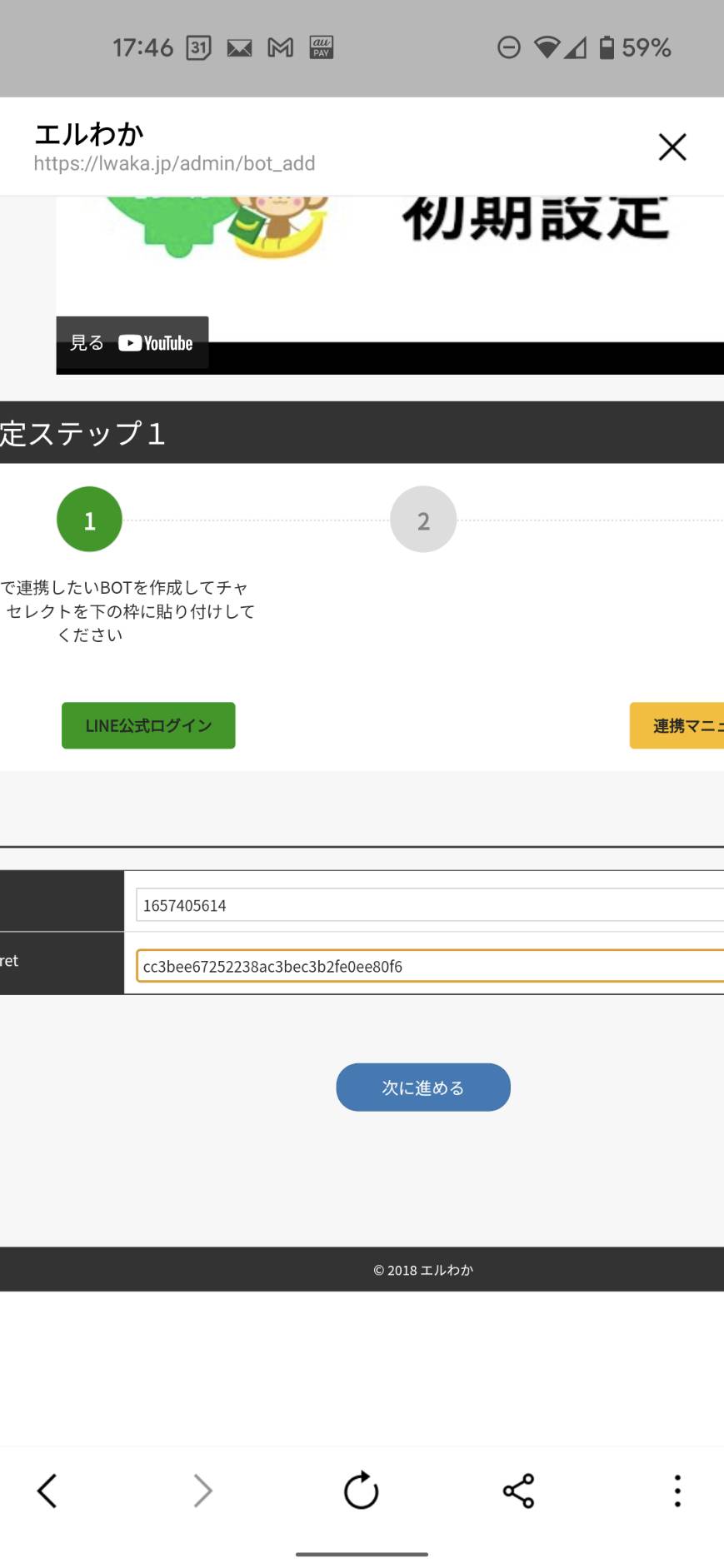Tap the do-not-disturb status icon

(509, 48)
